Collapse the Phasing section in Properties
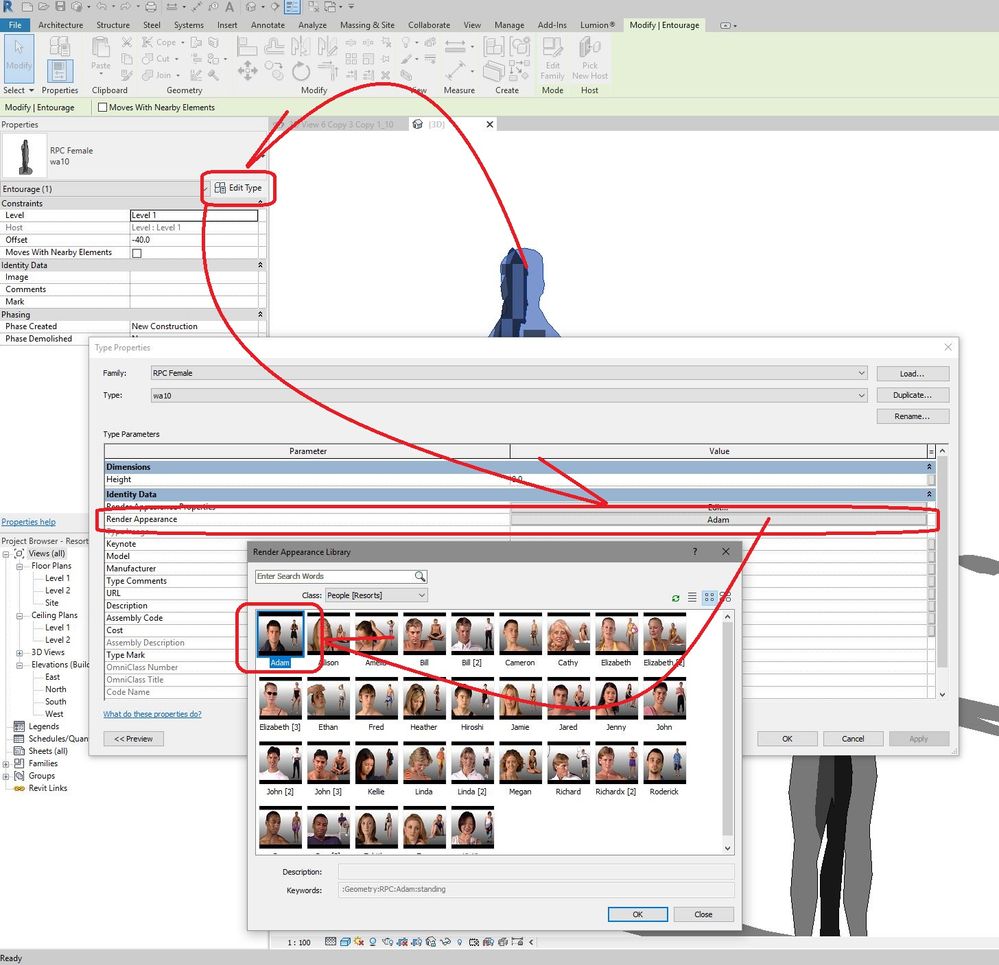 click(260, 315)
